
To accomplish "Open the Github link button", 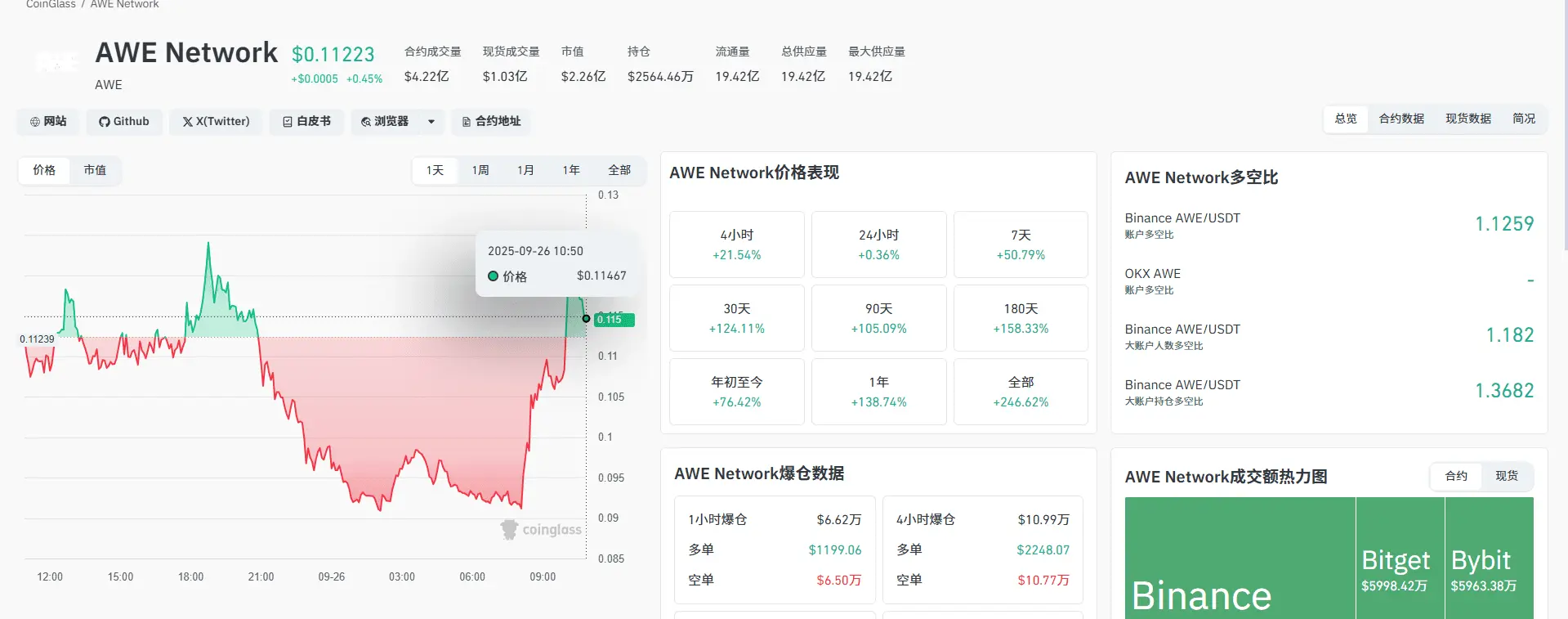I will coord(124,121).
